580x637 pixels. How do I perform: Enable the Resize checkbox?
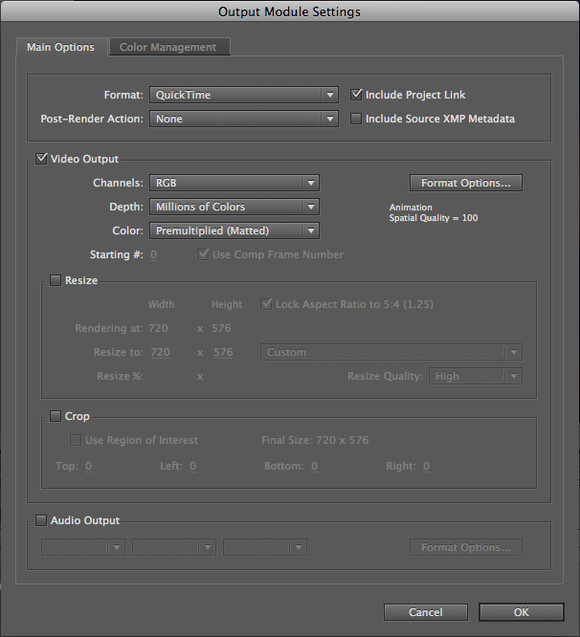coord(55,280)
